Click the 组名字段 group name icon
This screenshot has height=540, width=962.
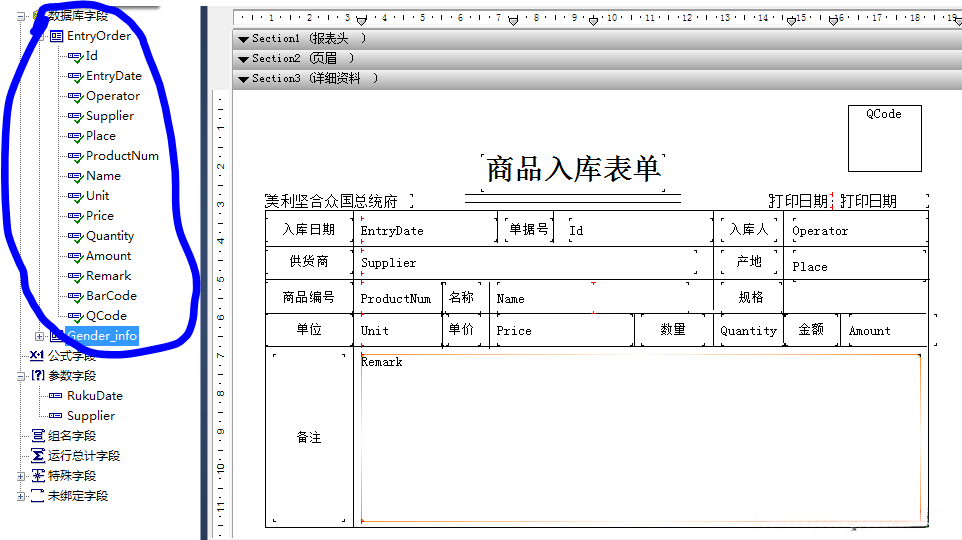(37, 436)
